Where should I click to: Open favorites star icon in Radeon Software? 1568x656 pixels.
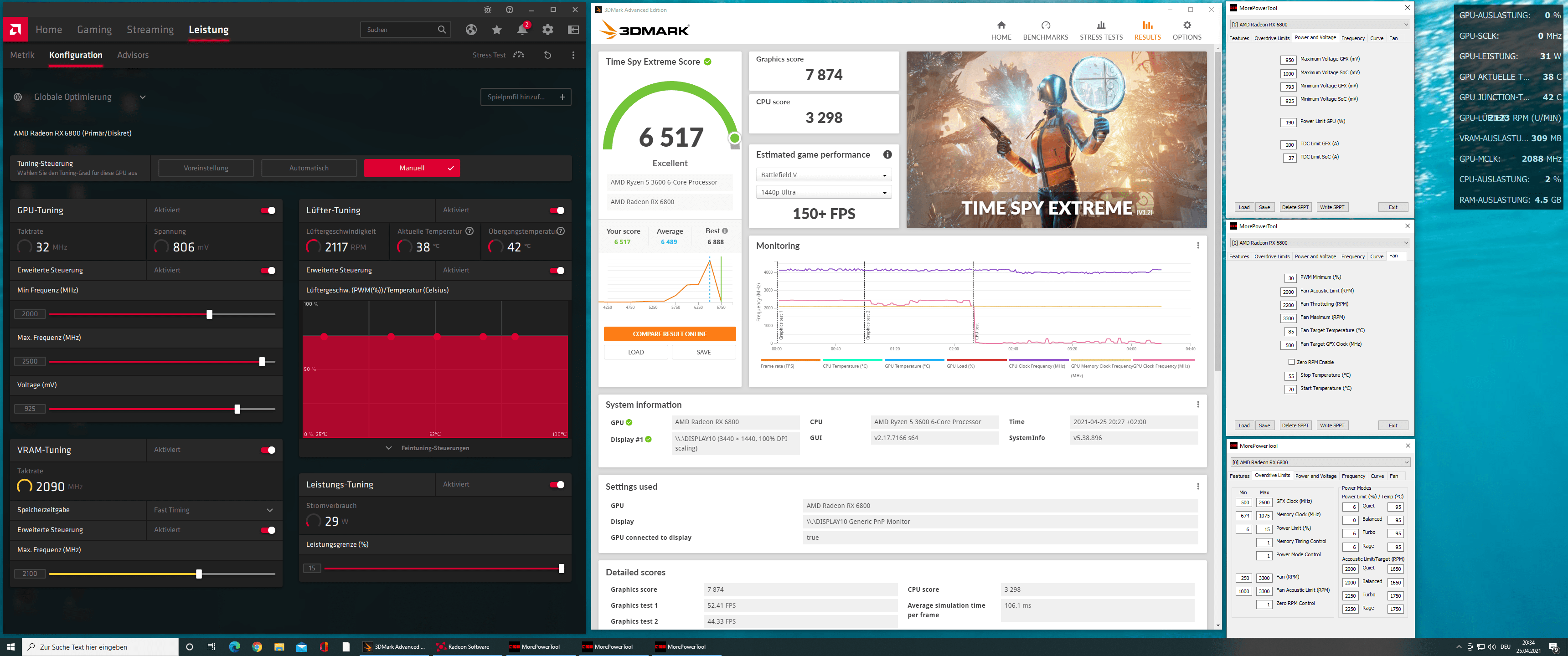497,29
